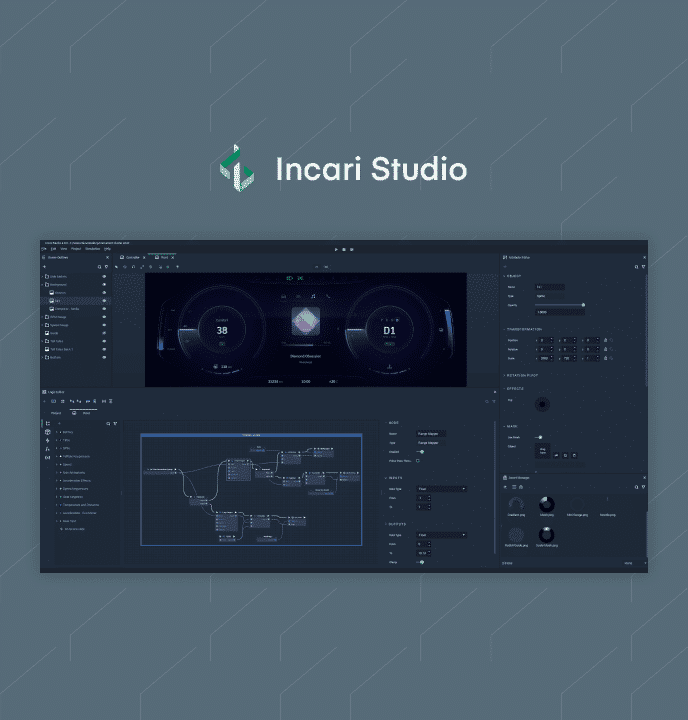Switch to the Controller scene tab
Image resolution: width=688 pixels, height=720 pixels.
pos(130,258)
